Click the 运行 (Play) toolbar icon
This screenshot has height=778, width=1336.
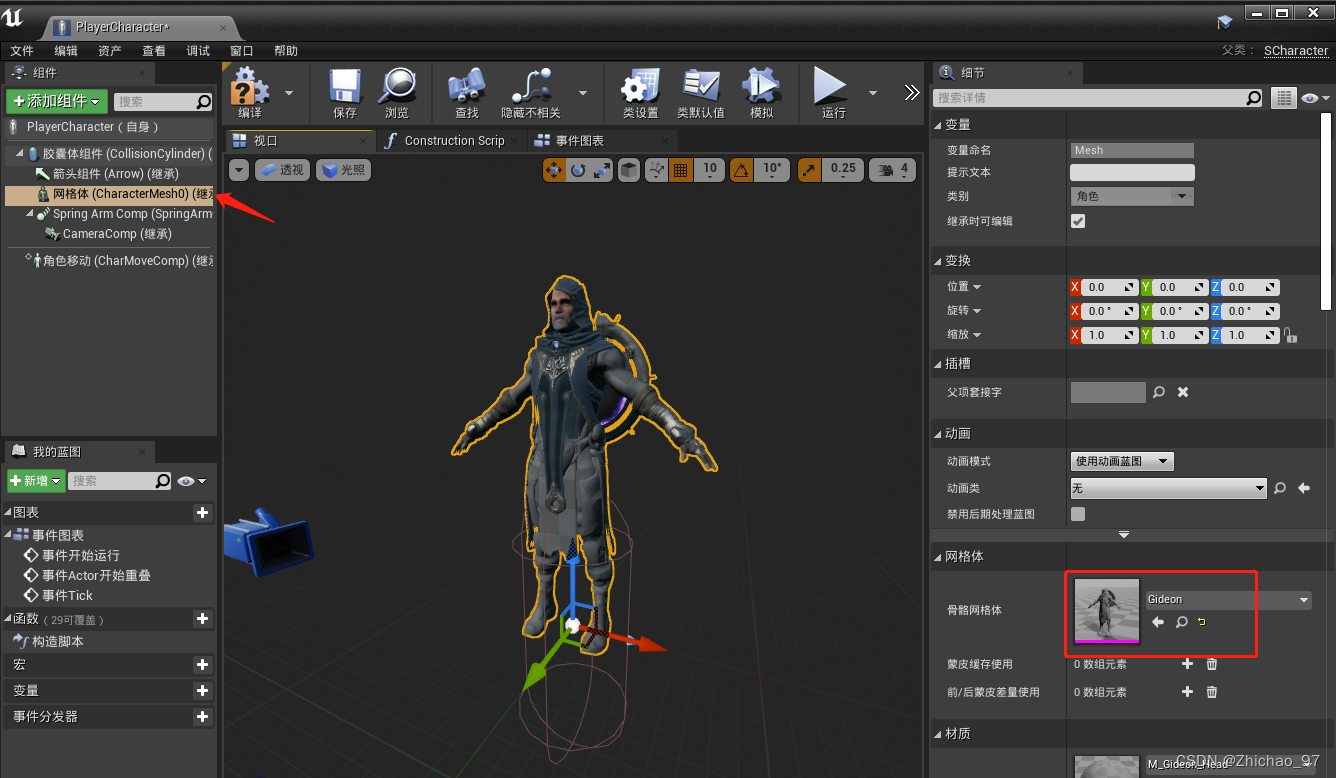click(x=830, y=86)
